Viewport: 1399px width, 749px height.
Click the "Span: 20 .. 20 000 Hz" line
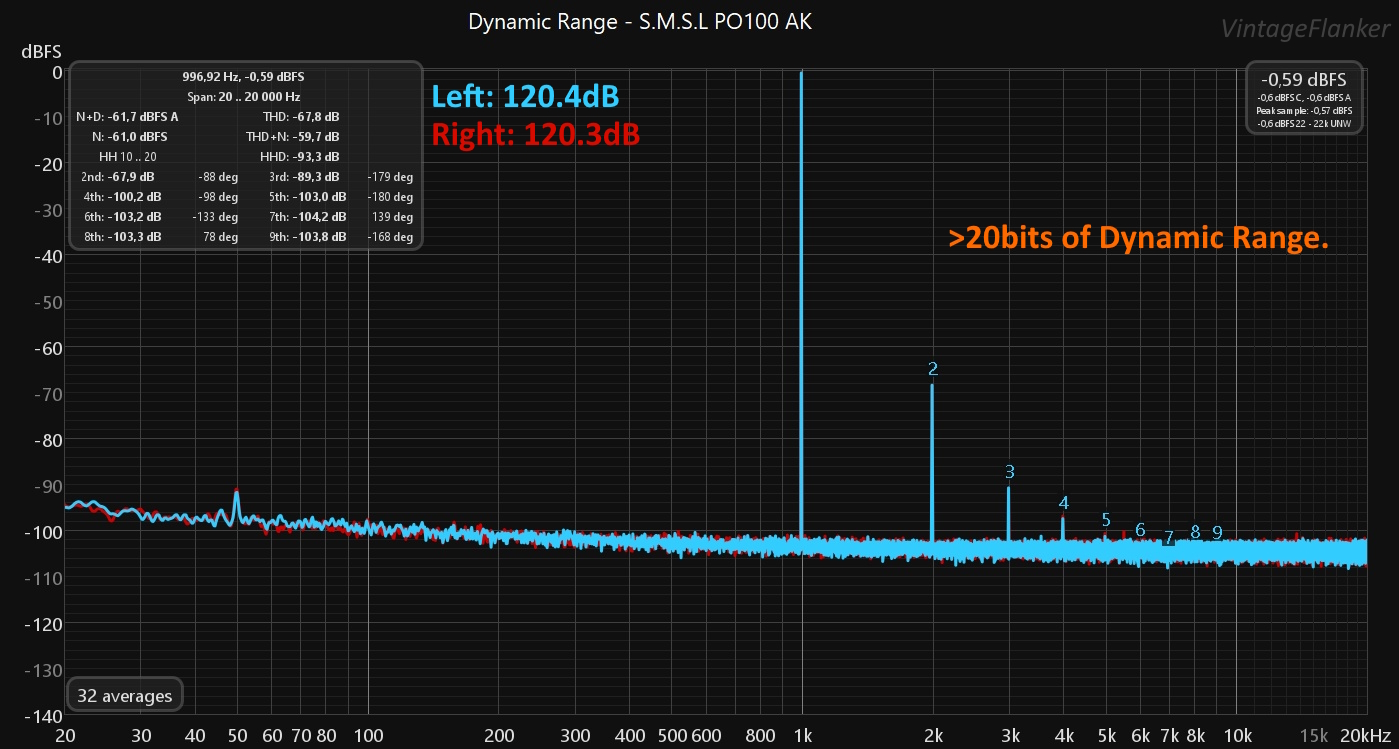(244, 97)
